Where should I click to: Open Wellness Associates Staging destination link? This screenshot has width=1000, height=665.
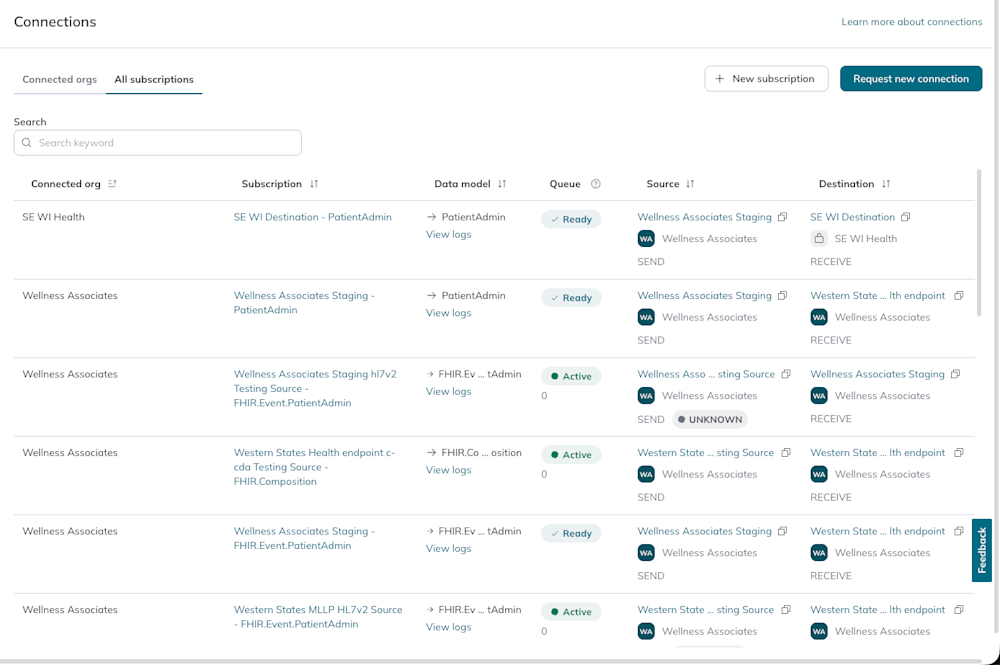tap(877, 374)
